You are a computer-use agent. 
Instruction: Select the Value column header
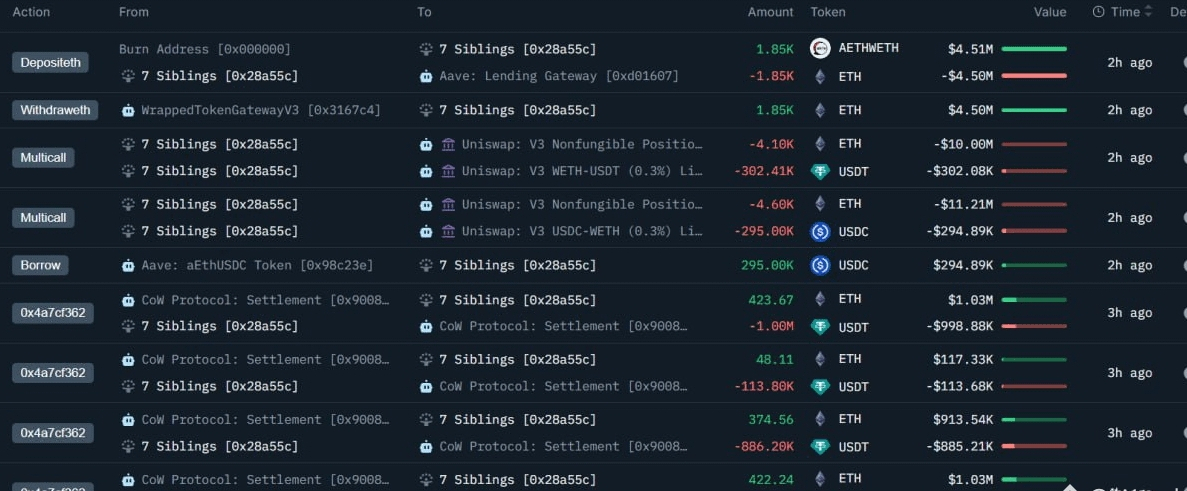click(1050, 12)
